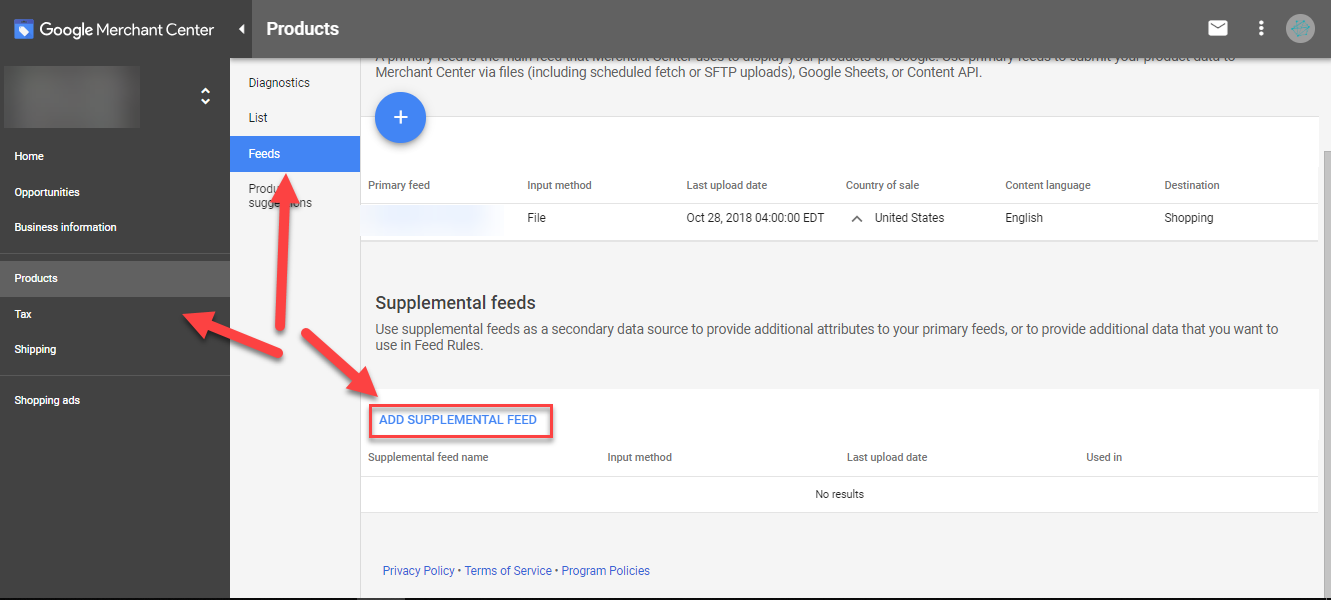Click the account avatar in header
This screenshot has height=600, width=1331.
tap(1300, 28)
